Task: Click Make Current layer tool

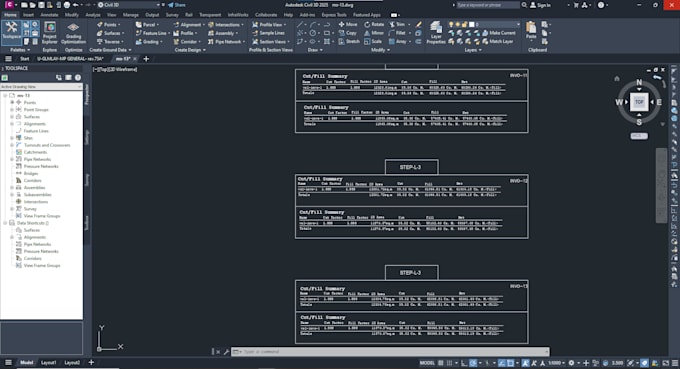Action: pos(499,33)
